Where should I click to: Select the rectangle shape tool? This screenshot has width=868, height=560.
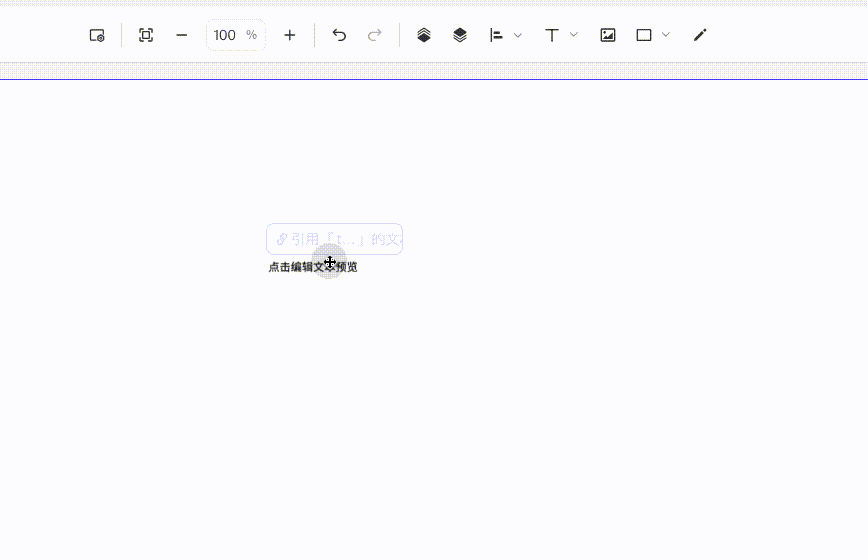point(644,35)
